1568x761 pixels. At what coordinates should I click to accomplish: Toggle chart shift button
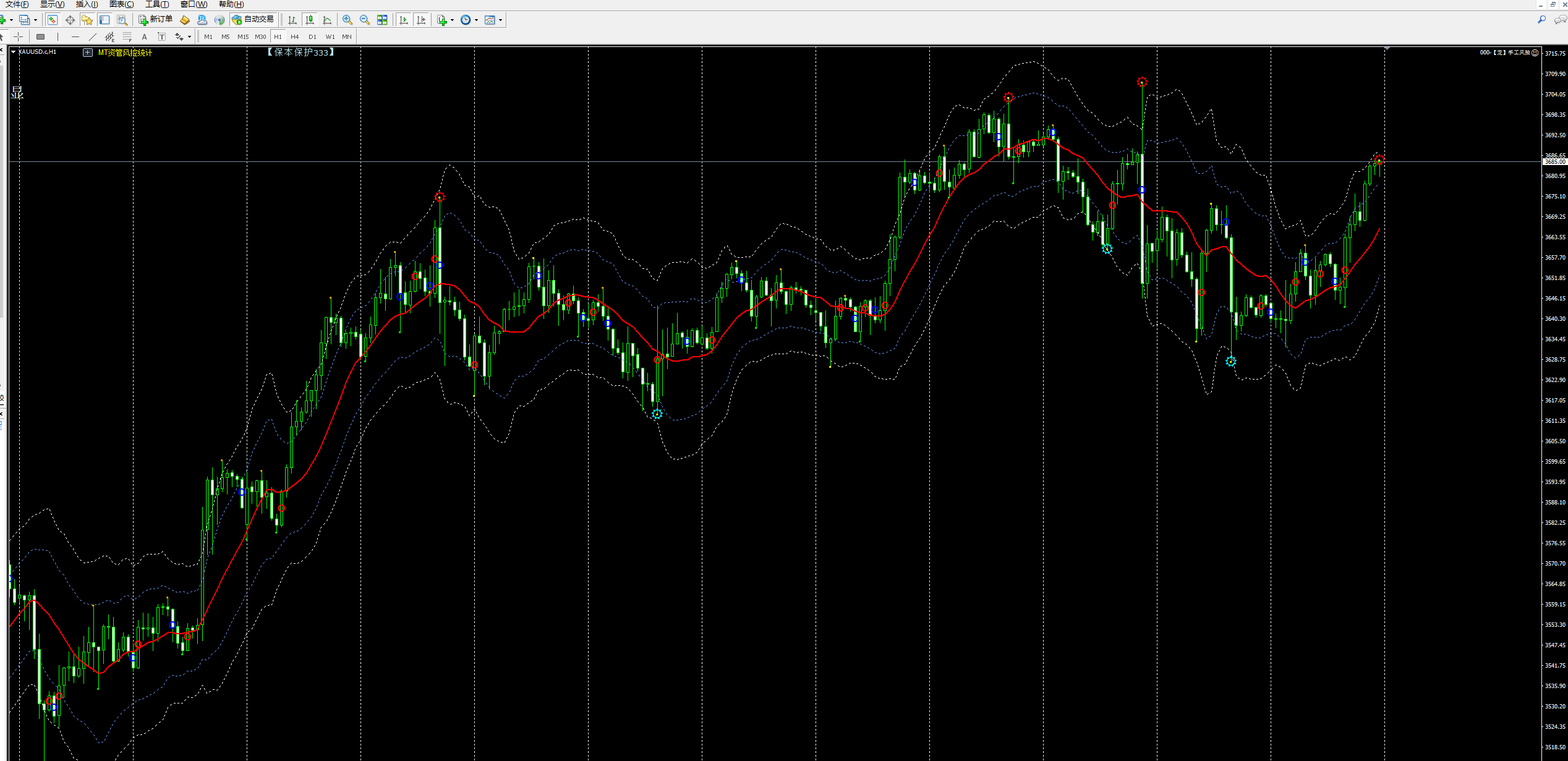[421, 20]
